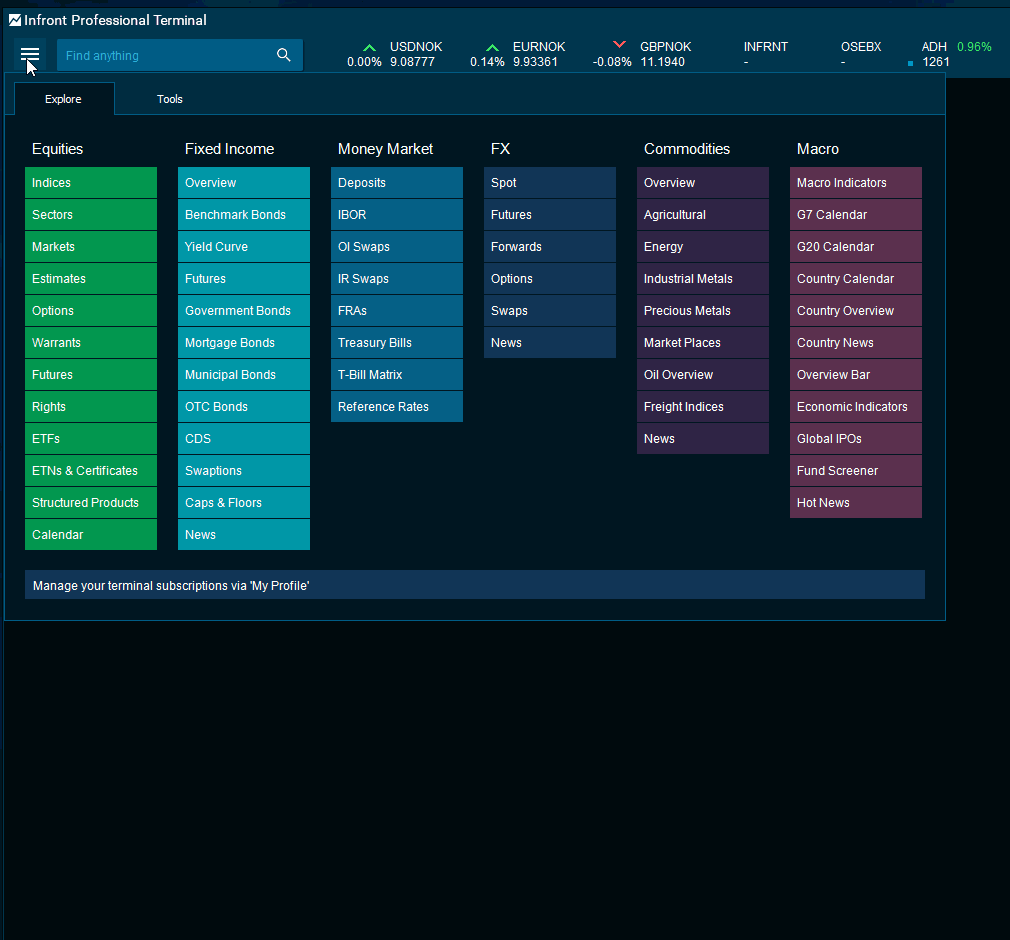Select Treasury Bills under Money Market
Screen dimensions: 1010x940
(397, 343)
